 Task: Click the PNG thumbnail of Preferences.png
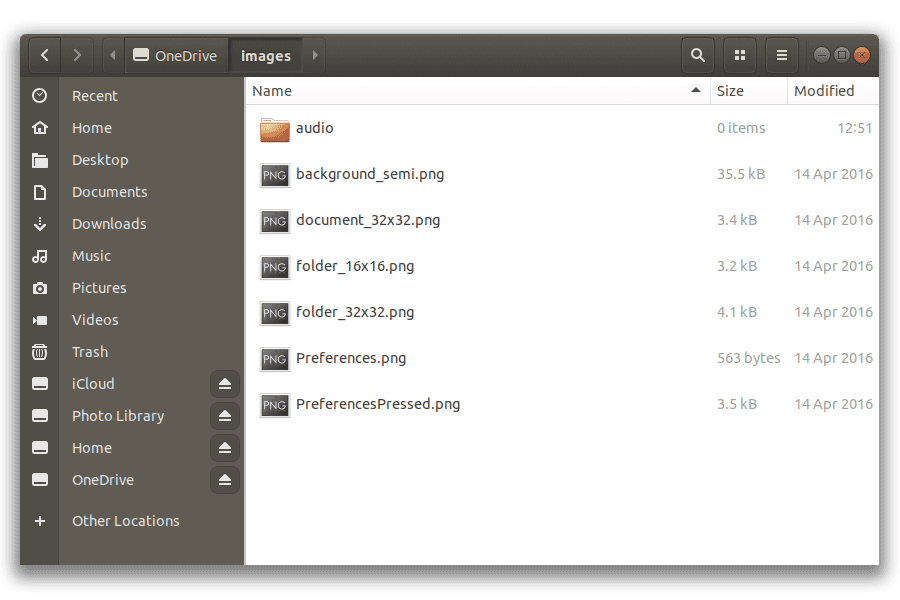pyautogui.click(x=274, y=359)
